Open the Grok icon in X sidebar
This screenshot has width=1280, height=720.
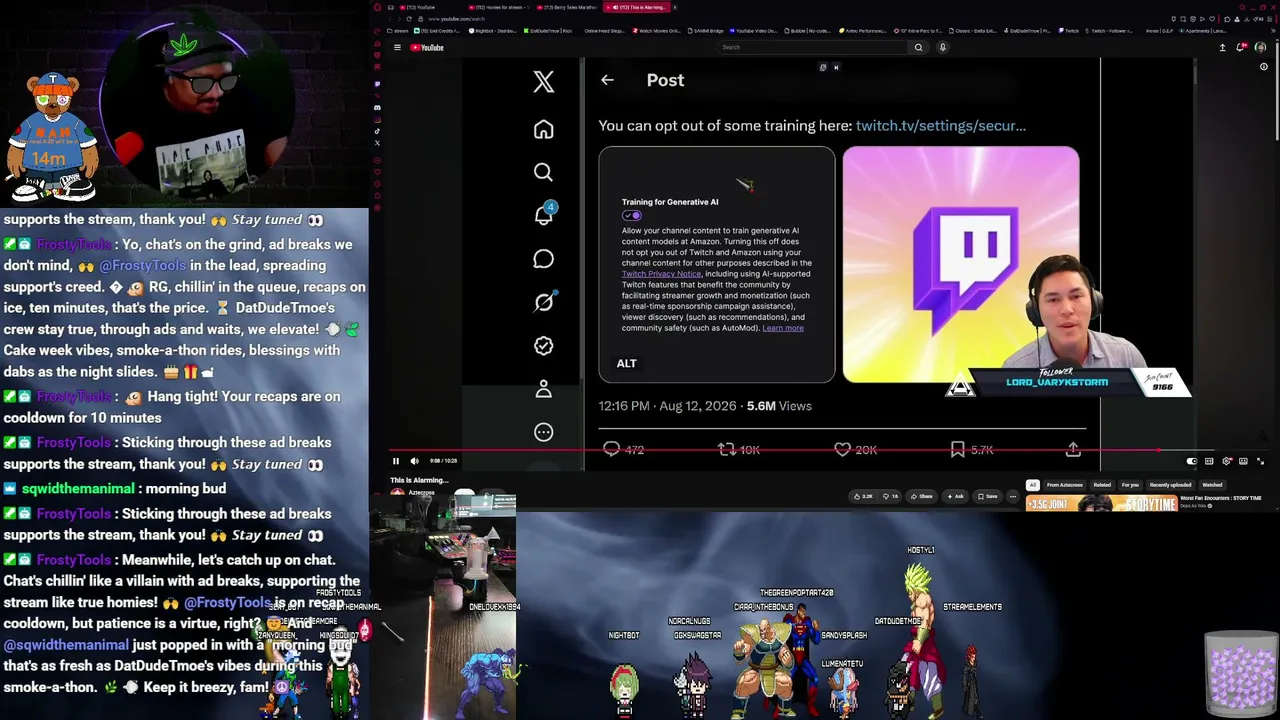543,302
